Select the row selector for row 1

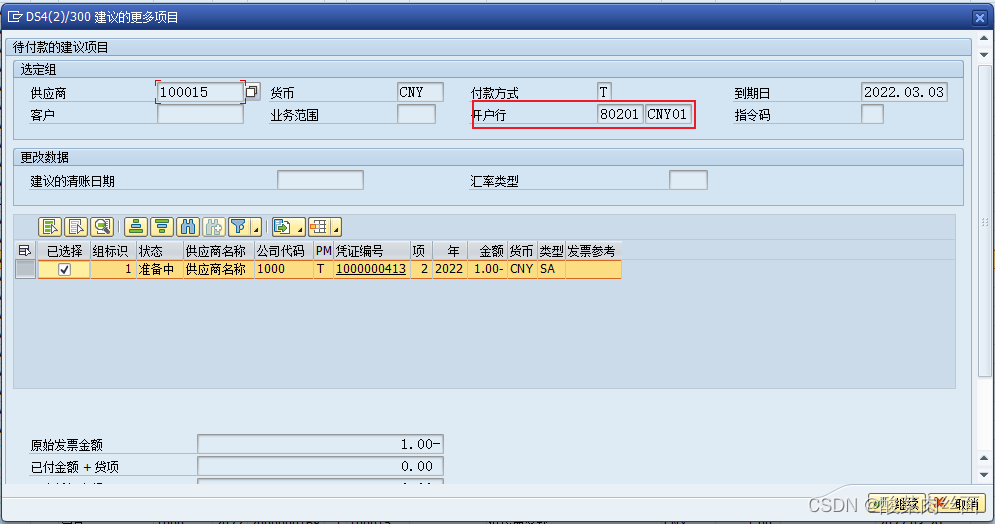point(25,269)
